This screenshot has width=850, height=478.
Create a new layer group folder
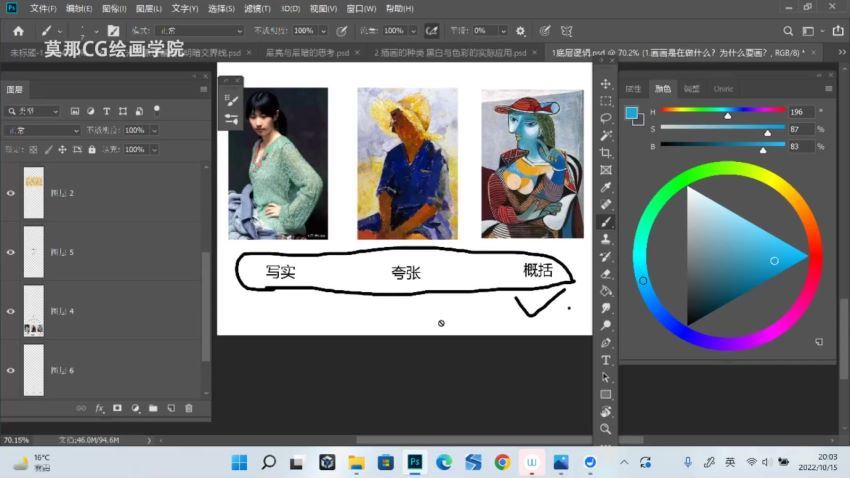tap(153, 408)
